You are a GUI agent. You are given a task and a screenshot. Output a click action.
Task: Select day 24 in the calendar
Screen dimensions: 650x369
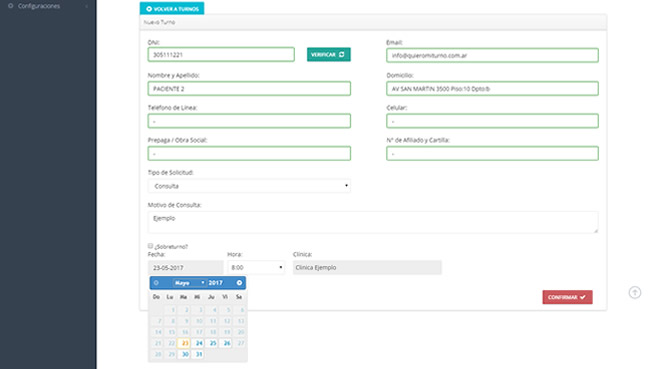[199, 343]
